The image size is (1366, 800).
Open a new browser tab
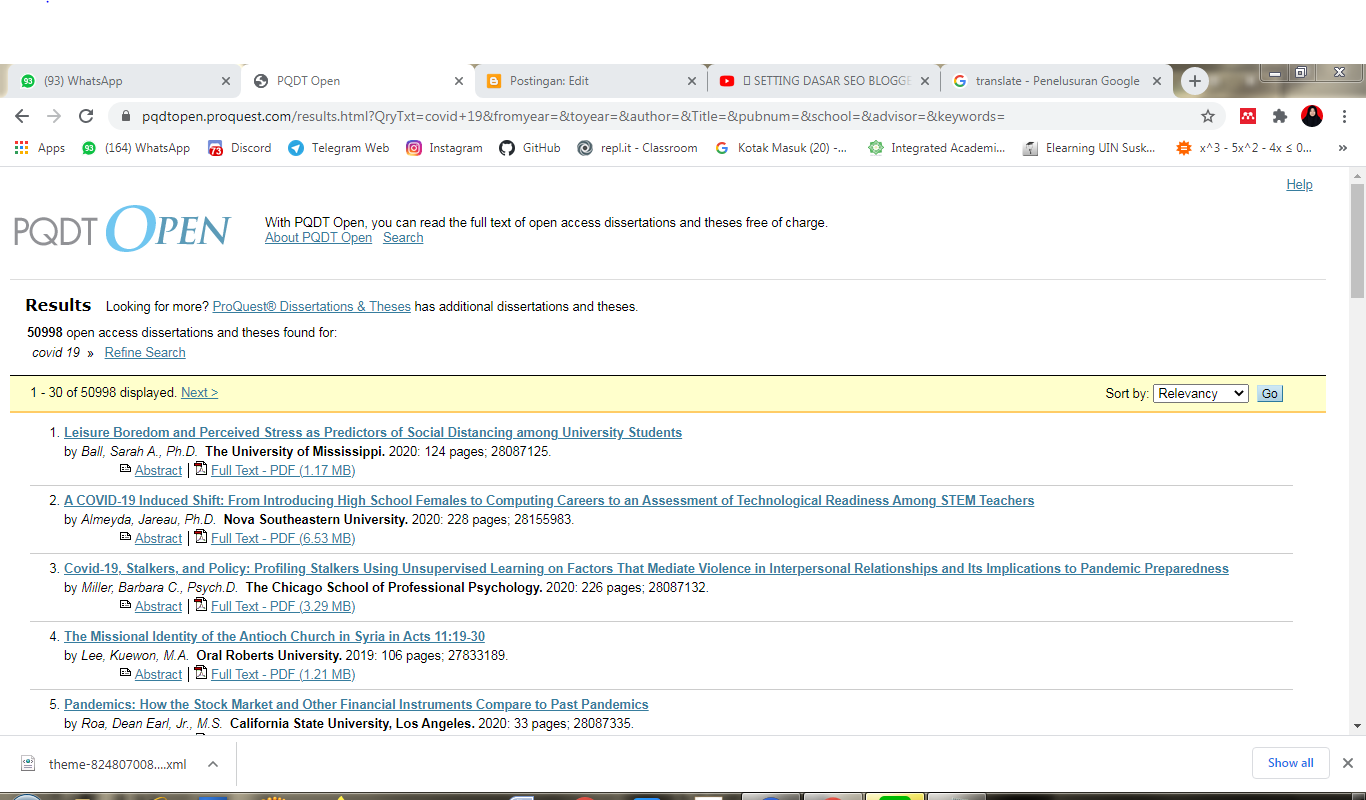1194,81
